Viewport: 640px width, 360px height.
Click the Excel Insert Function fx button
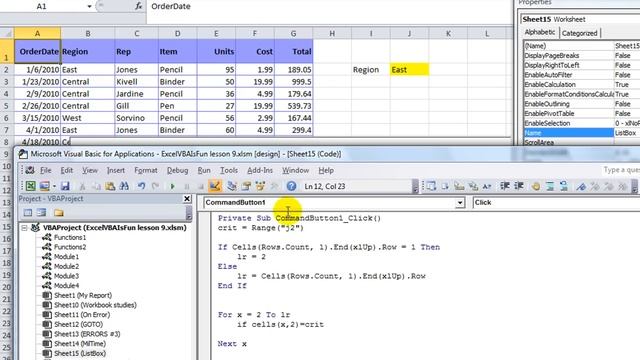click(x=138, y=6)
